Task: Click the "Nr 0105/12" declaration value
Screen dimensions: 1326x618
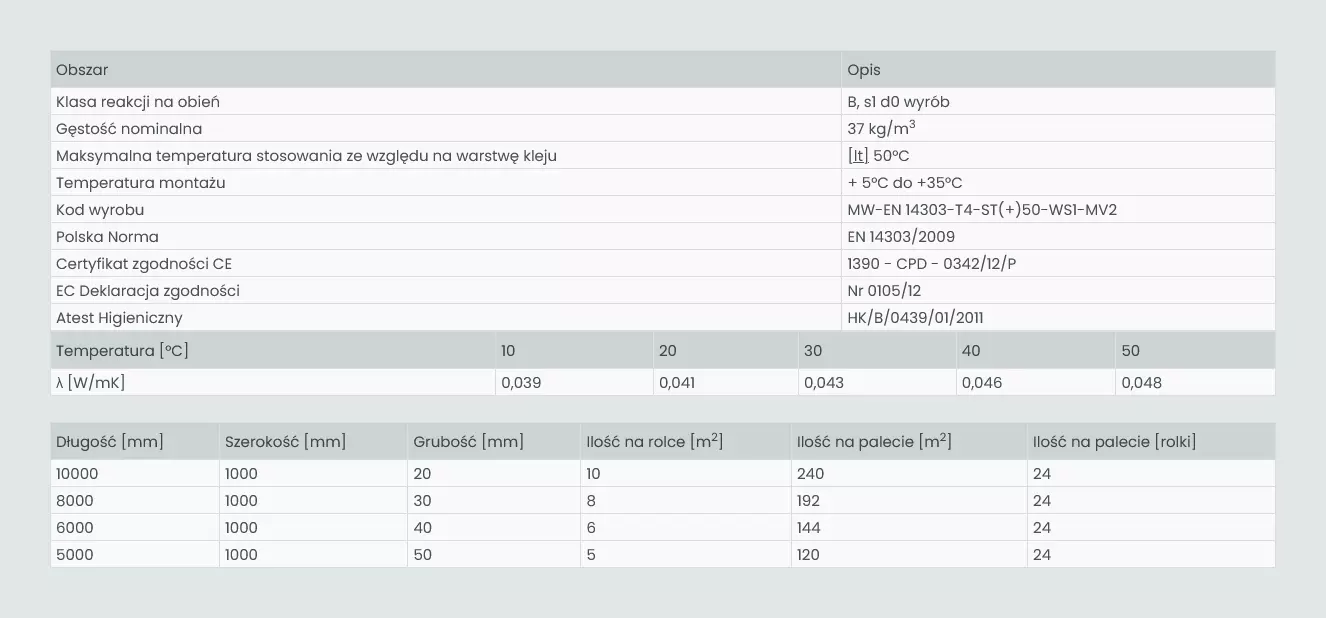Action: pyautogui.click(x=884, y=291)
